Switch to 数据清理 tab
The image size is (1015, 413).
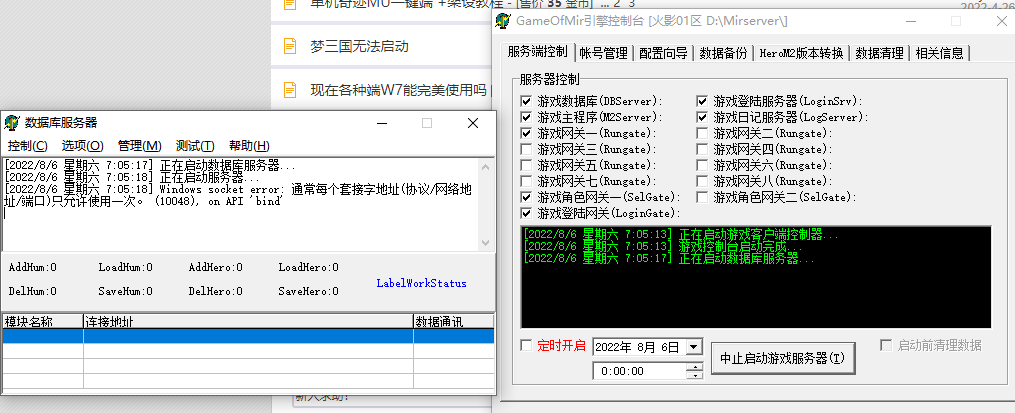click(x=879, y=53)
